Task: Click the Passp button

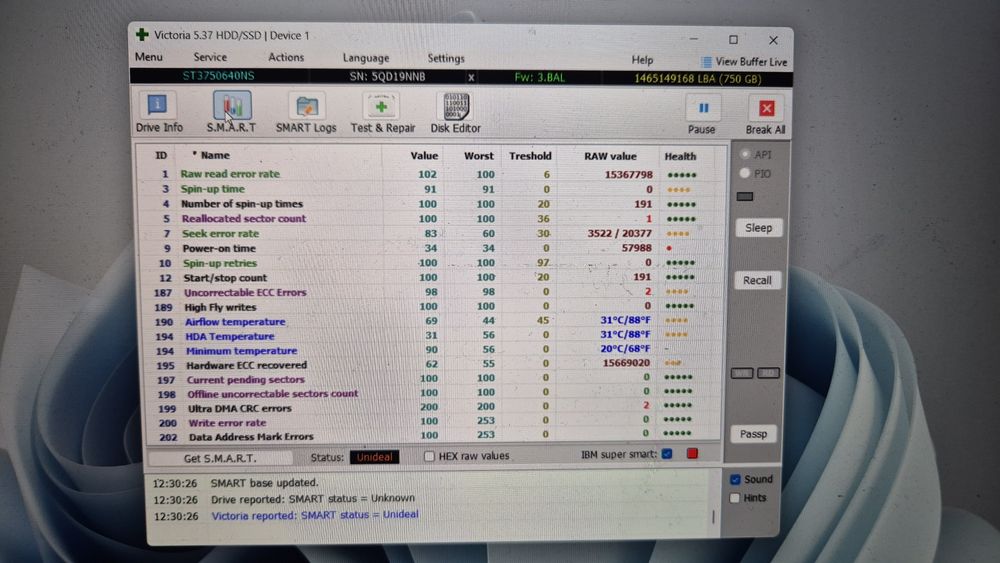Action: pyautogui.click(x=753, y=434)
